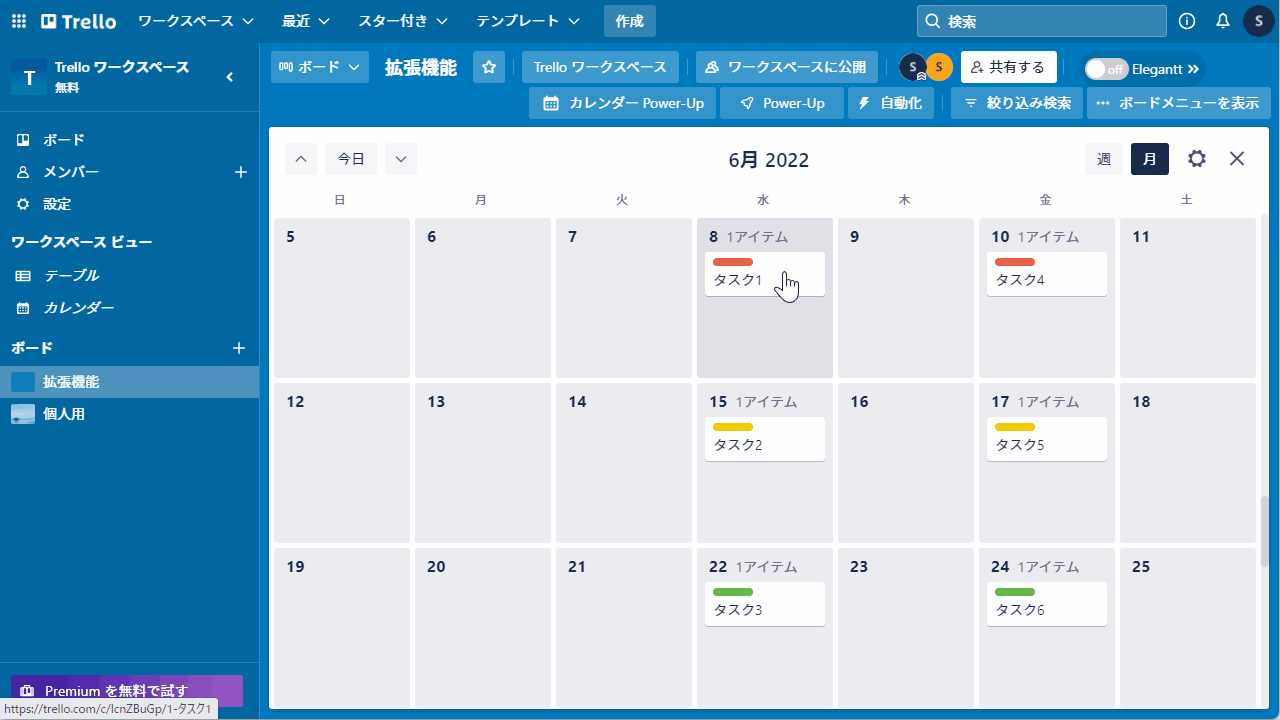Switch calendar to 週 view
The height and width of the screenshot is (720, 1280).
[x=1104, y=159]
